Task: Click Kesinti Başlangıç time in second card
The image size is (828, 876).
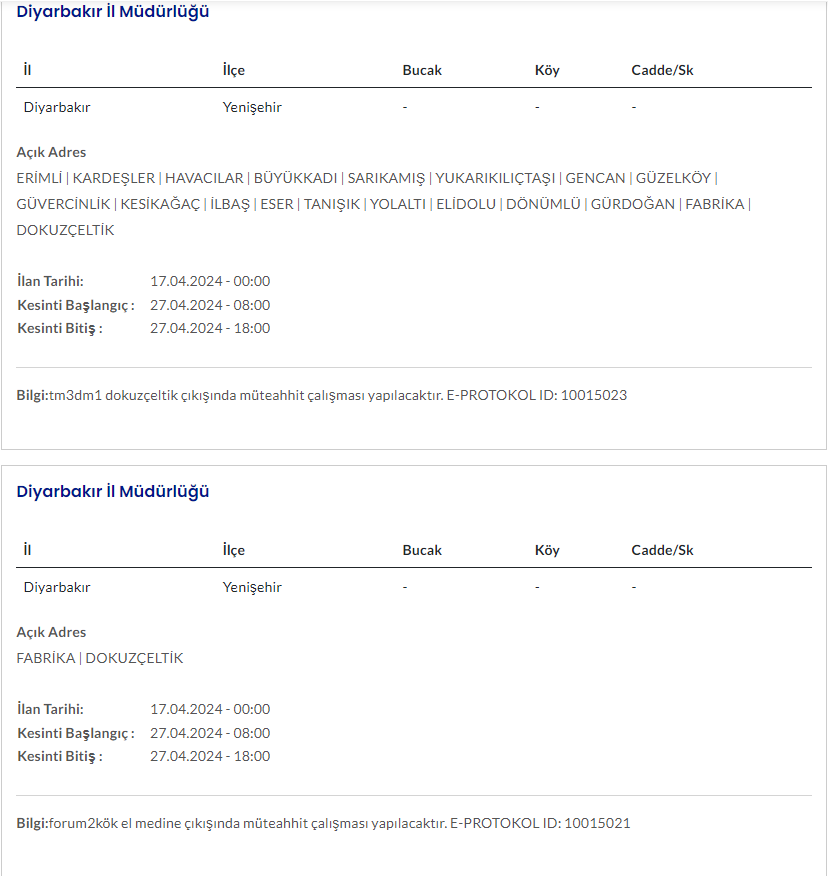Action: point(210,733)
